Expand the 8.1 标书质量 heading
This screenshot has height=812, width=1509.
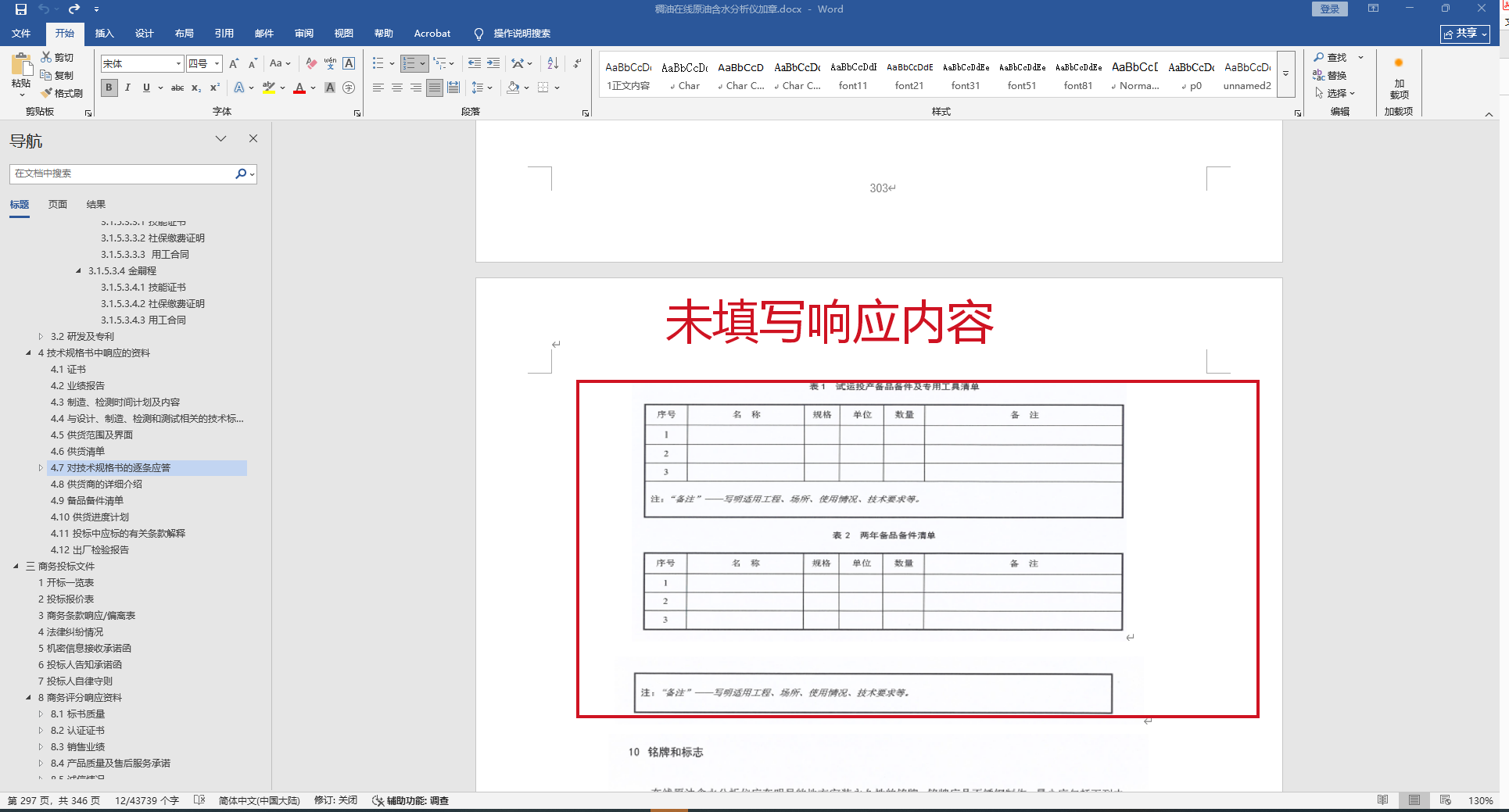[x=41, y=714]
